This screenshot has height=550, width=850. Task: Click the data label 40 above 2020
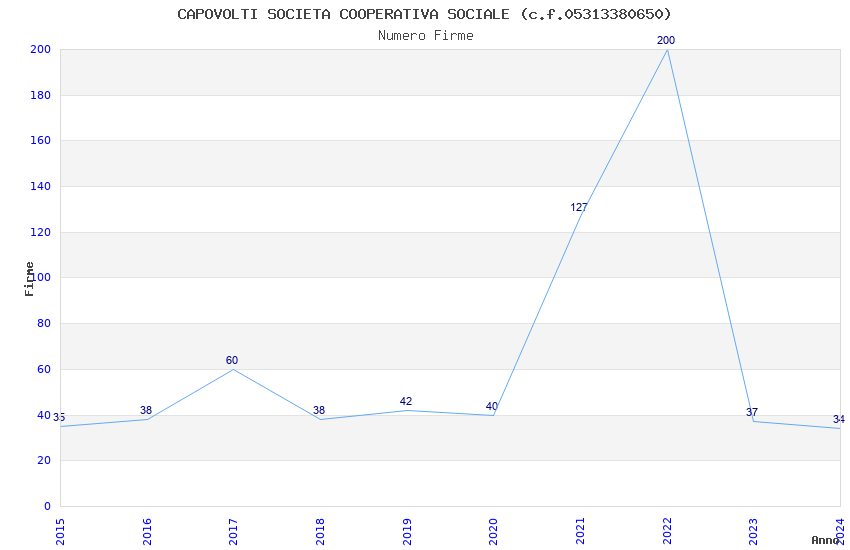click(492, 406)
